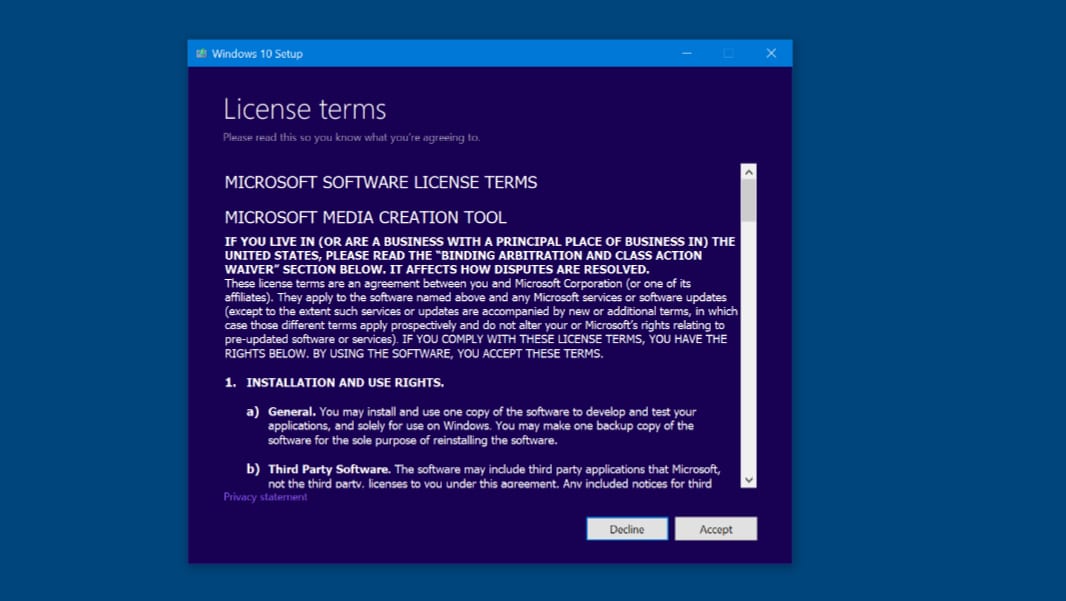
Task: Click the greyed-out maximize button
Action: pos(728,53)
